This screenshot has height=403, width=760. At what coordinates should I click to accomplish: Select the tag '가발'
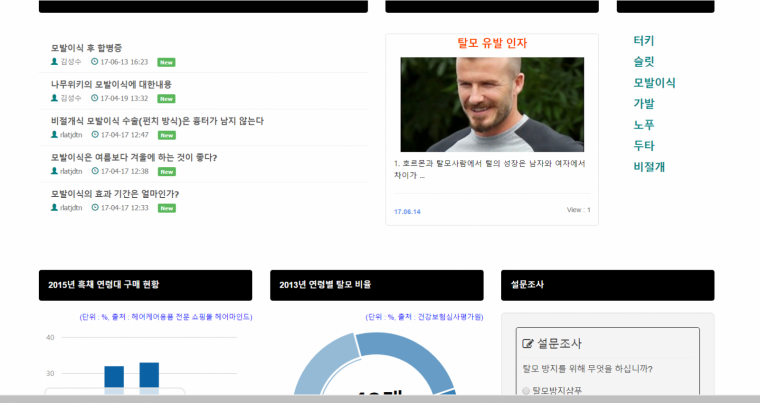coord(644,104)
